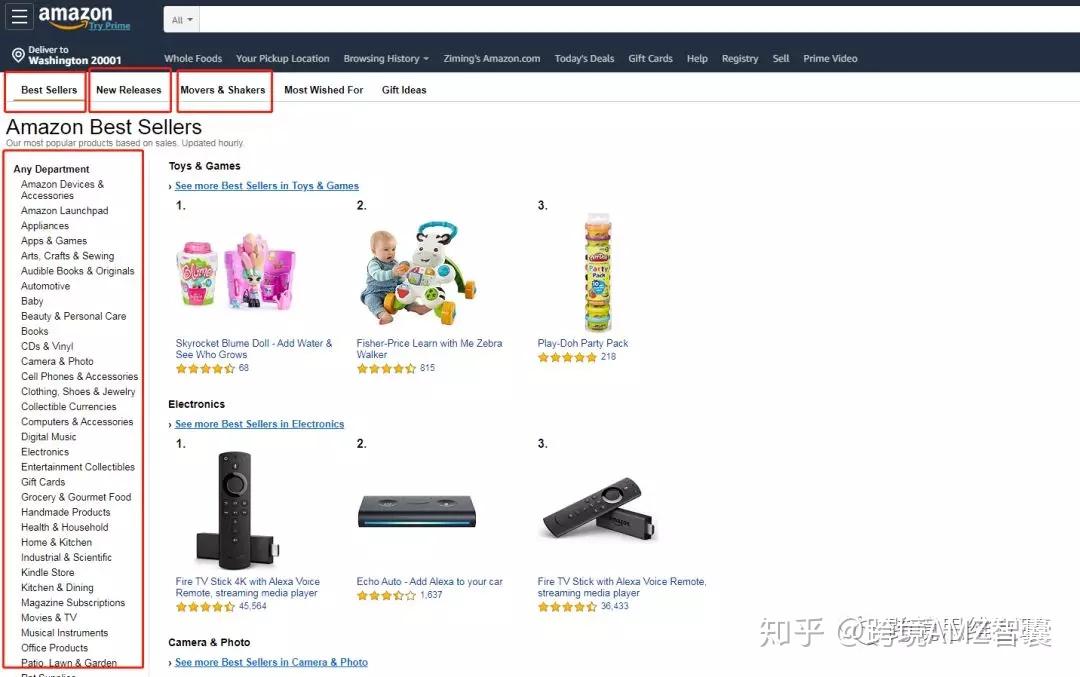Open the All search category dropdown
This screenshot has width=1080, height=677.
(182, 20)
